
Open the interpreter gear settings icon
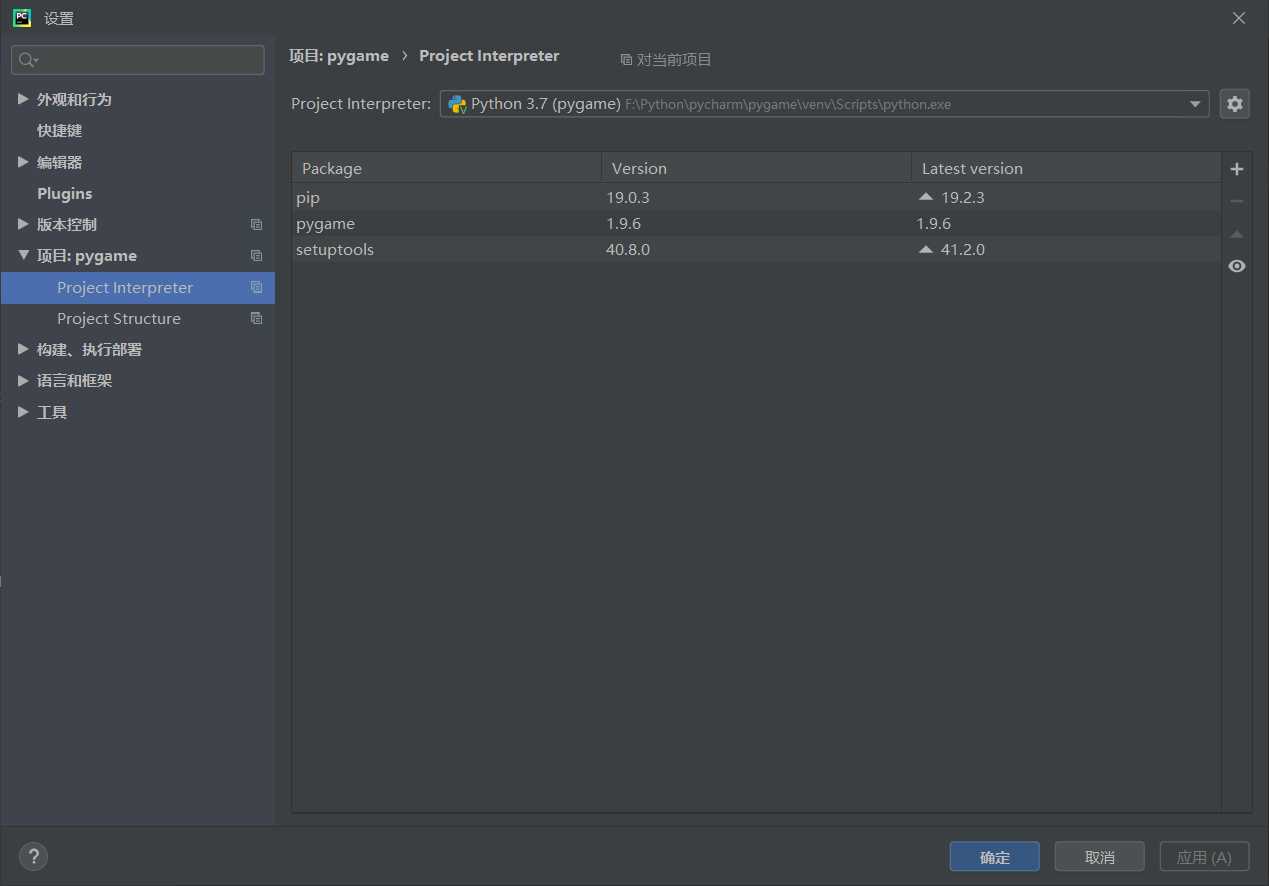(x=1235, y=104)
